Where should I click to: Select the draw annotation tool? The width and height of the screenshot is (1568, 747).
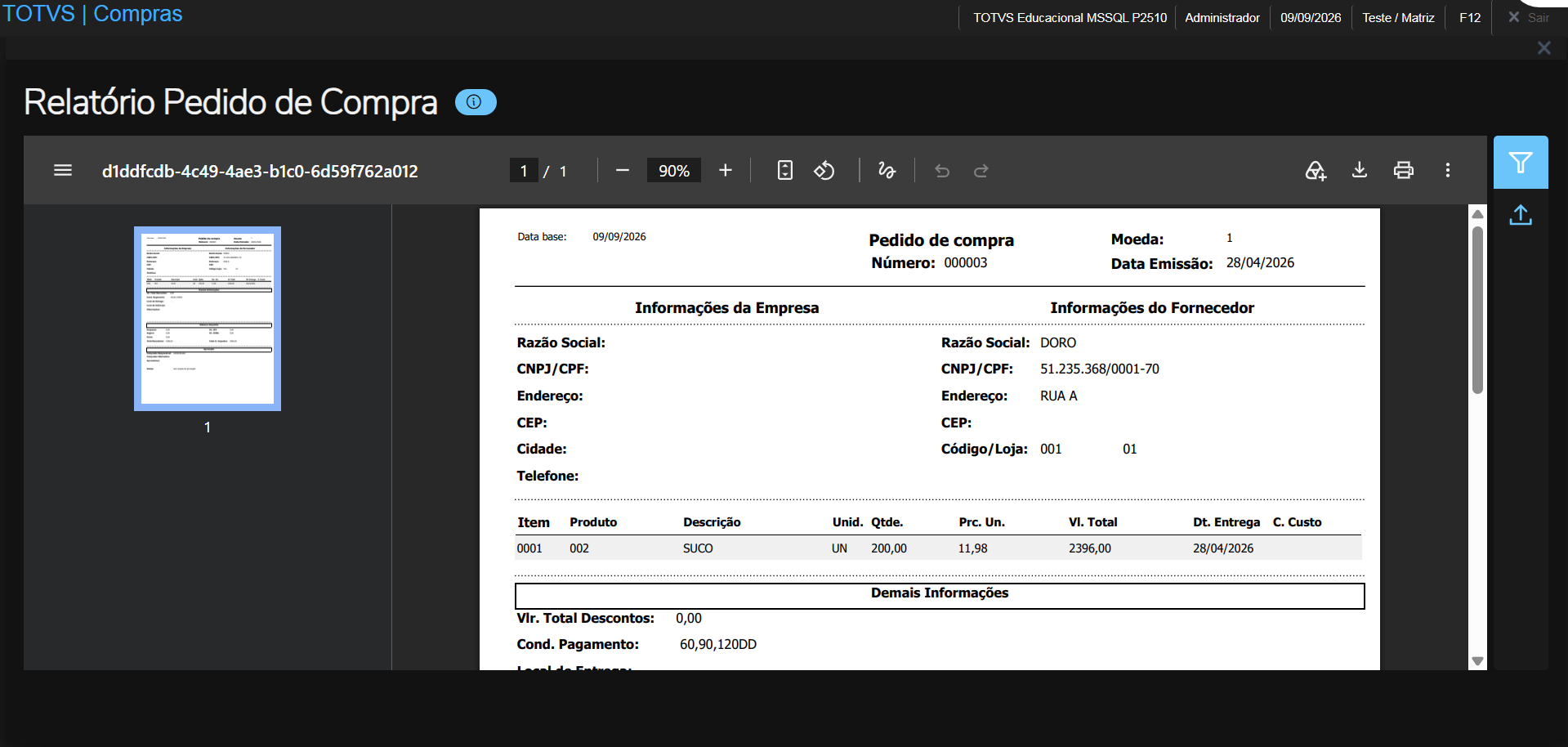[887, 170]
